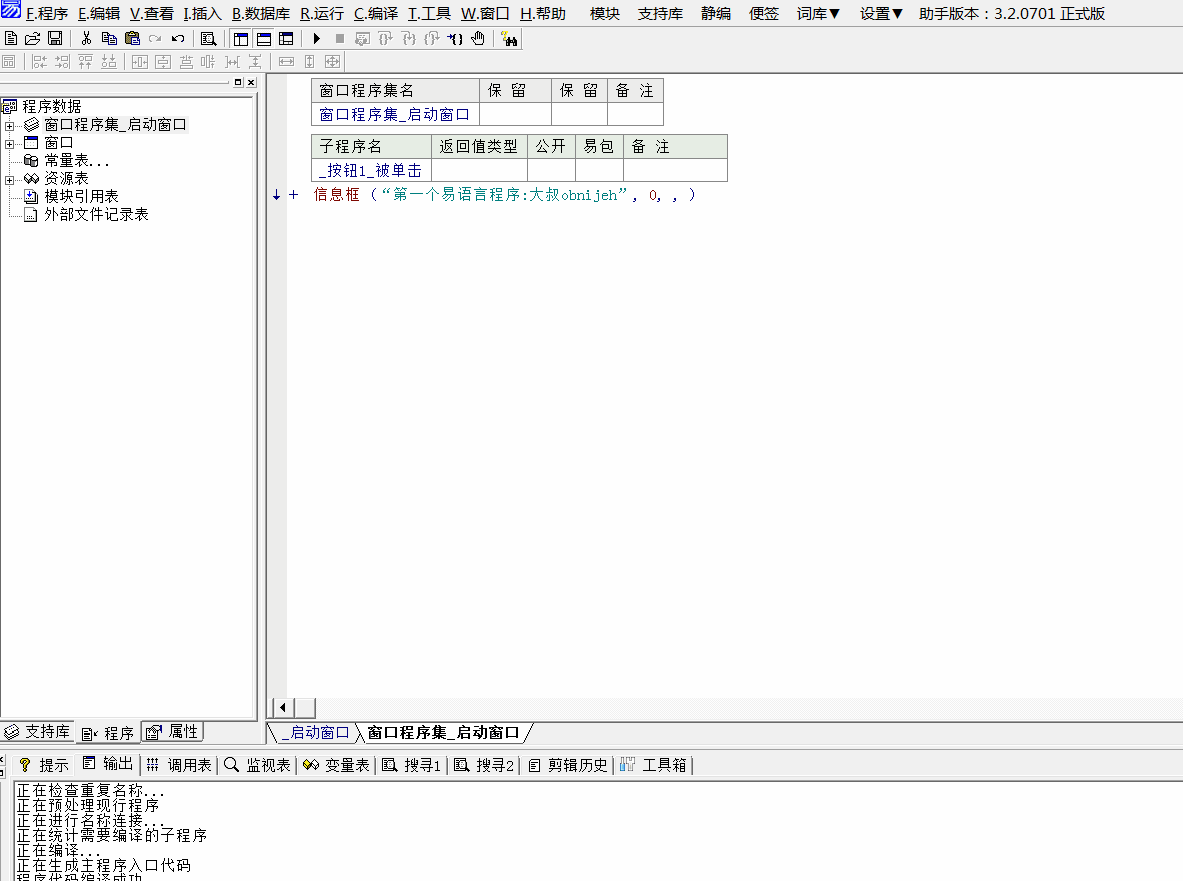Click the align-bottom edges layout icon
This screenshot has height=881, width=1183.
109,62
